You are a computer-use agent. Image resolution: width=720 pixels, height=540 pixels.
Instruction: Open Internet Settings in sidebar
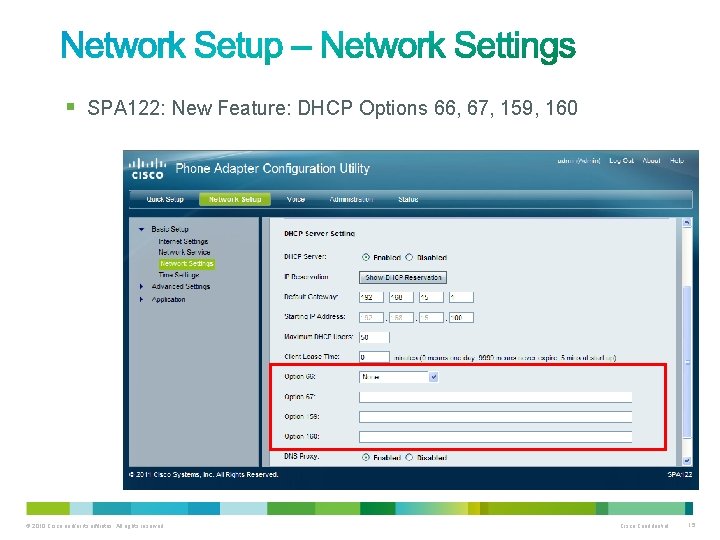tap(183, 241)
